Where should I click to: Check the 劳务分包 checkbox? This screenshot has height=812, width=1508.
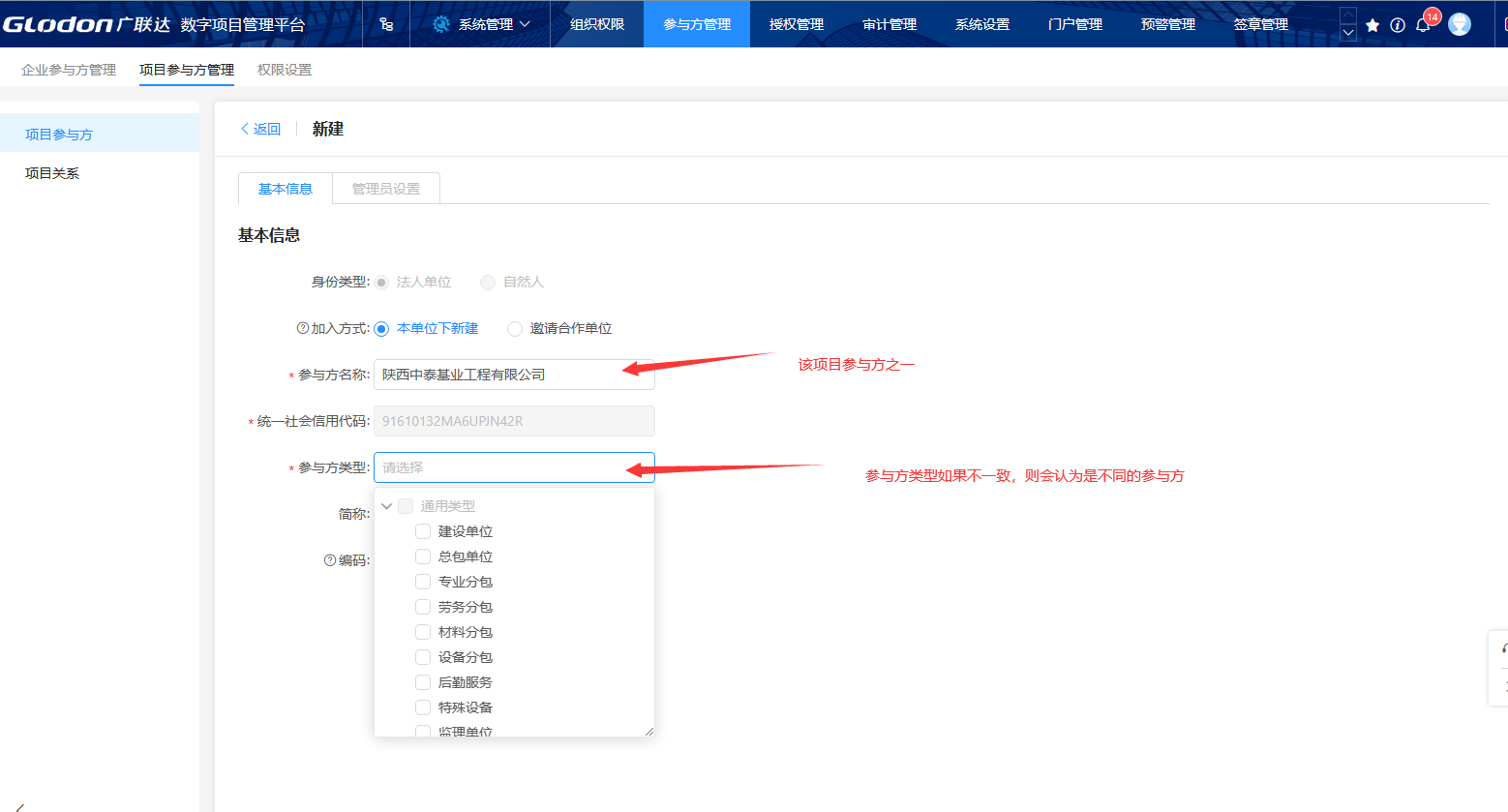tap(423, 607)
